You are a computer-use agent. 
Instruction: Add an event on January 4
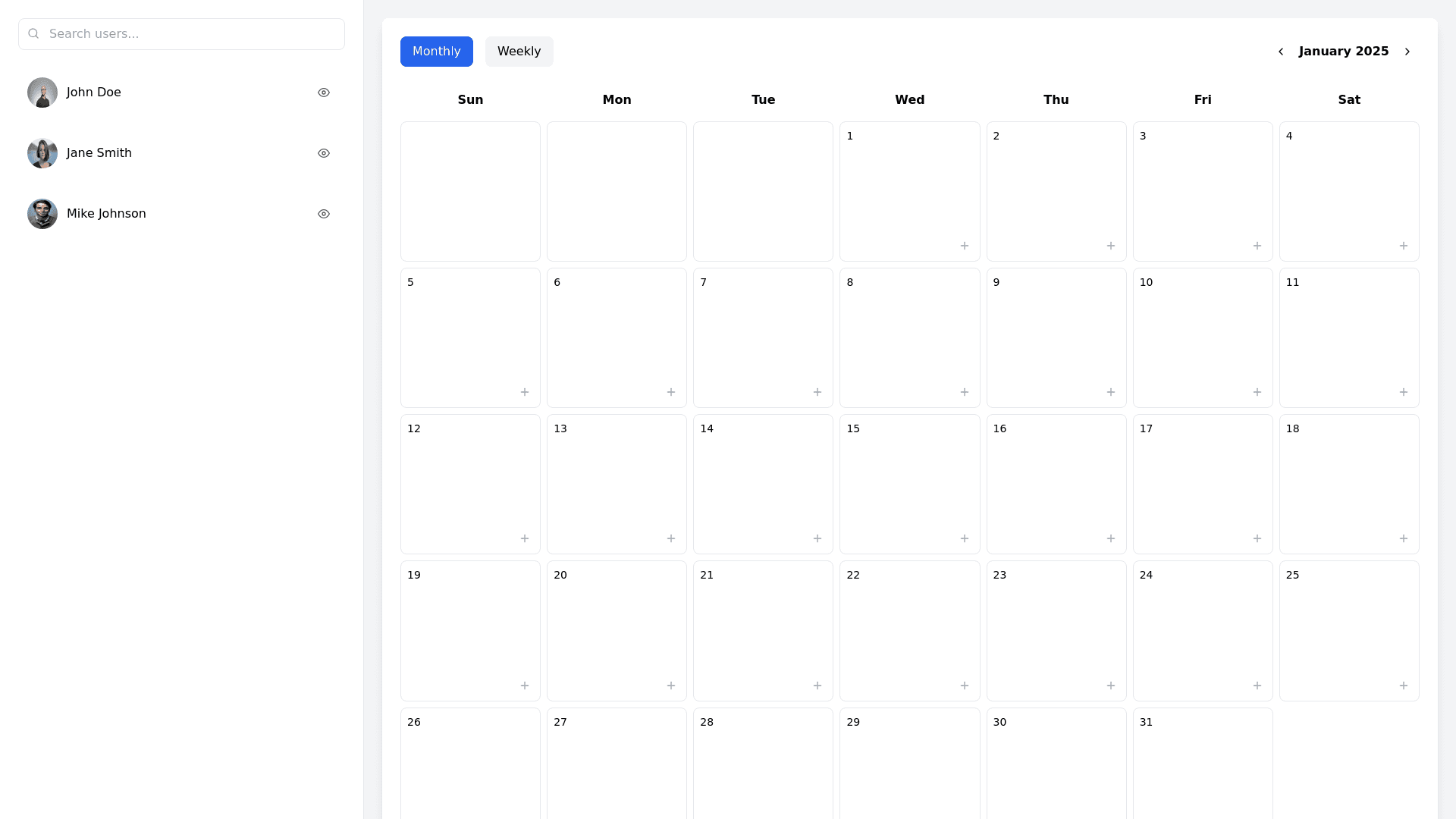[x=1403, y=246]
